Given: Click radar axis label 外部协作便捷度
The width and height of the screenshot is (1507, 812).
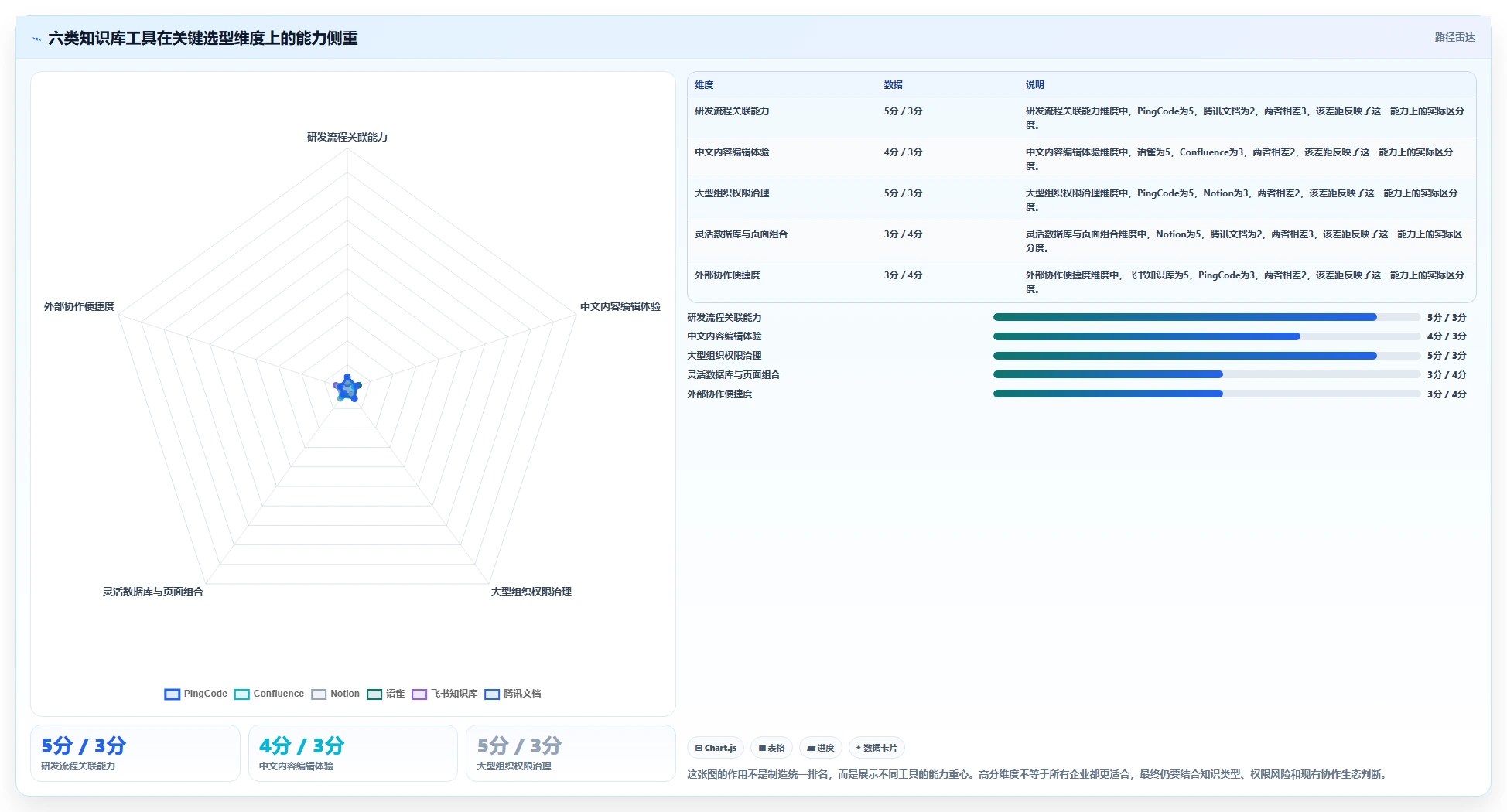Looking at the screenshot, I should click(79, 306).
